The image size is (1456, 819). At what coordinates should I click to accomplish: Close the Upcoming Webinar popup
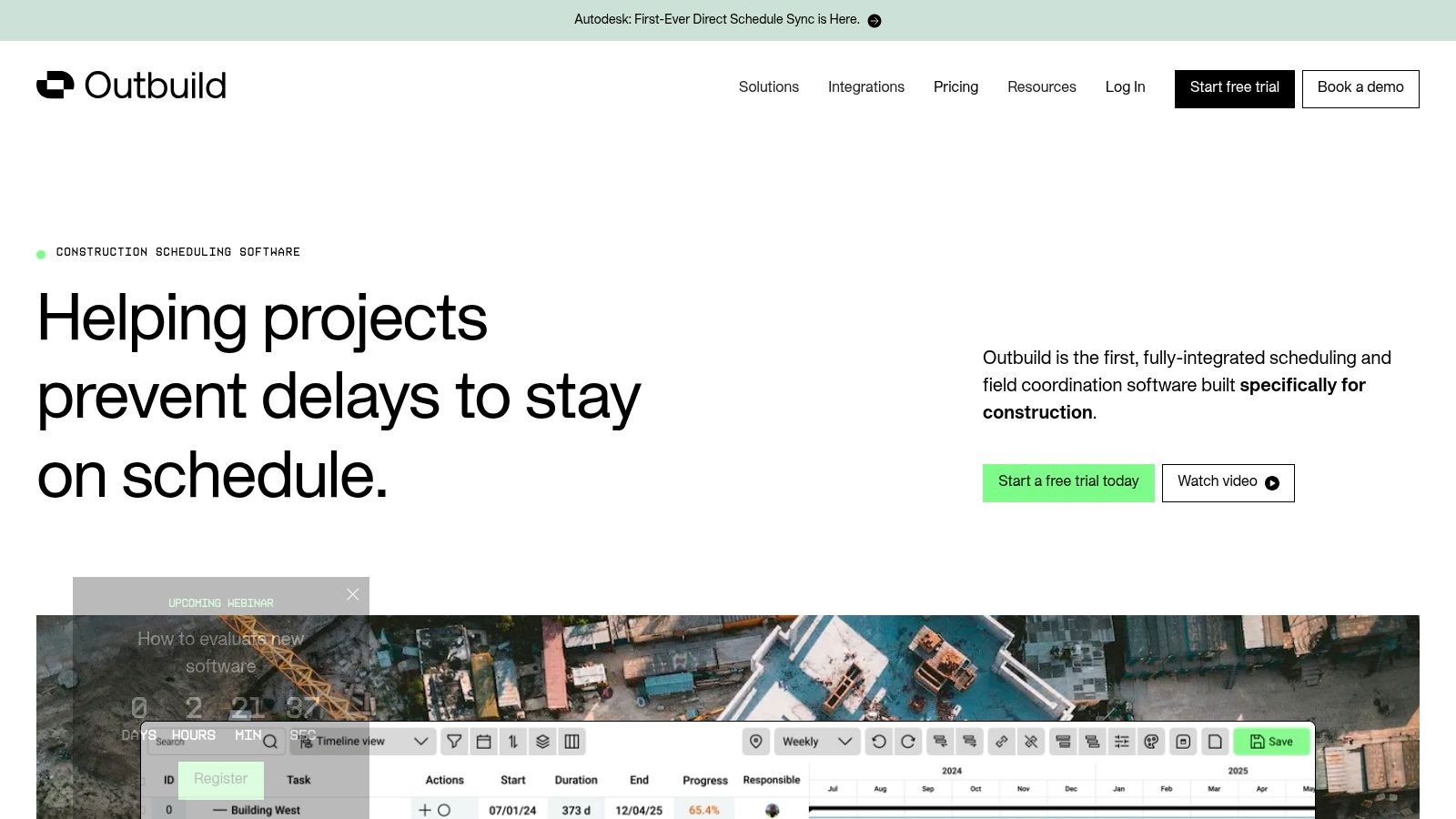[x=352, y=594]
